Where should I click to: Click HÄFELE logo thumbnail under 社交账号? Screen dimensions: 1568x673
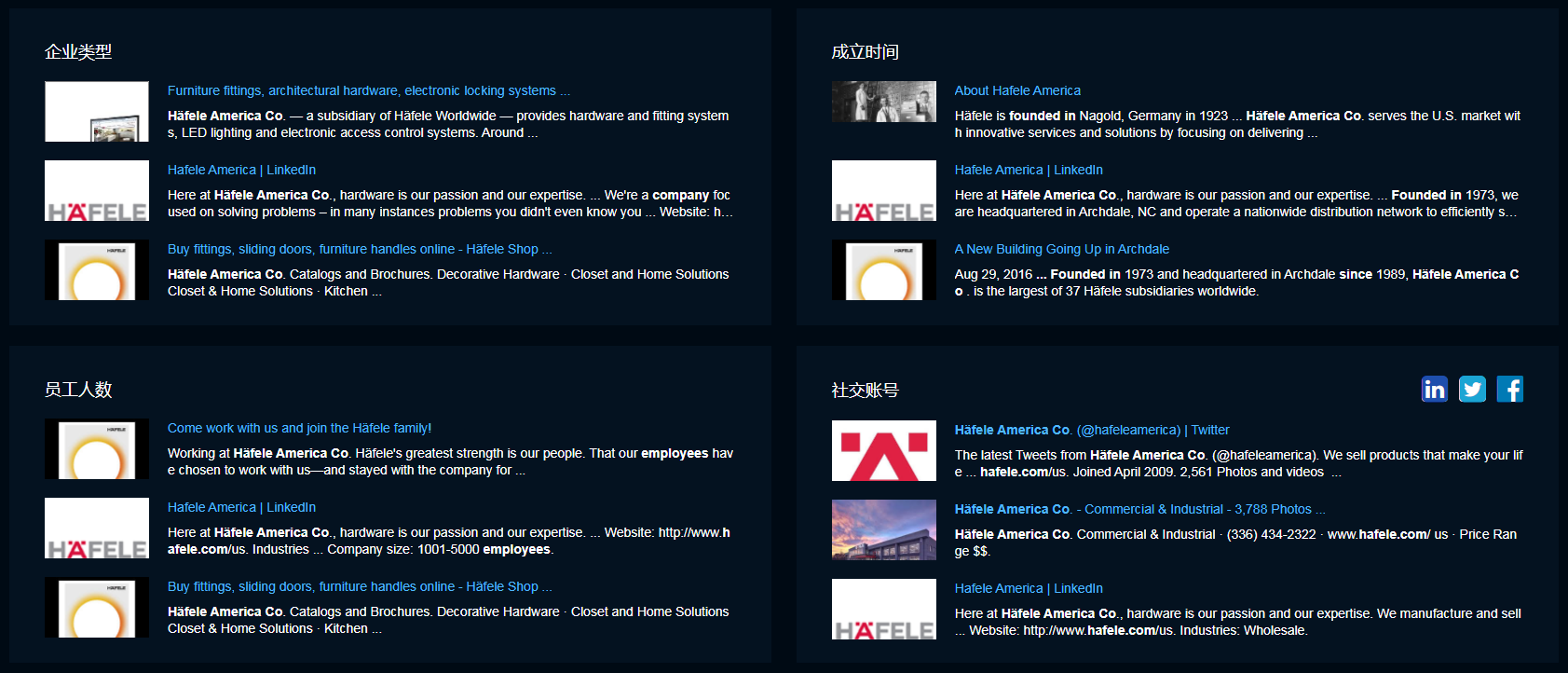coord(884,609)
